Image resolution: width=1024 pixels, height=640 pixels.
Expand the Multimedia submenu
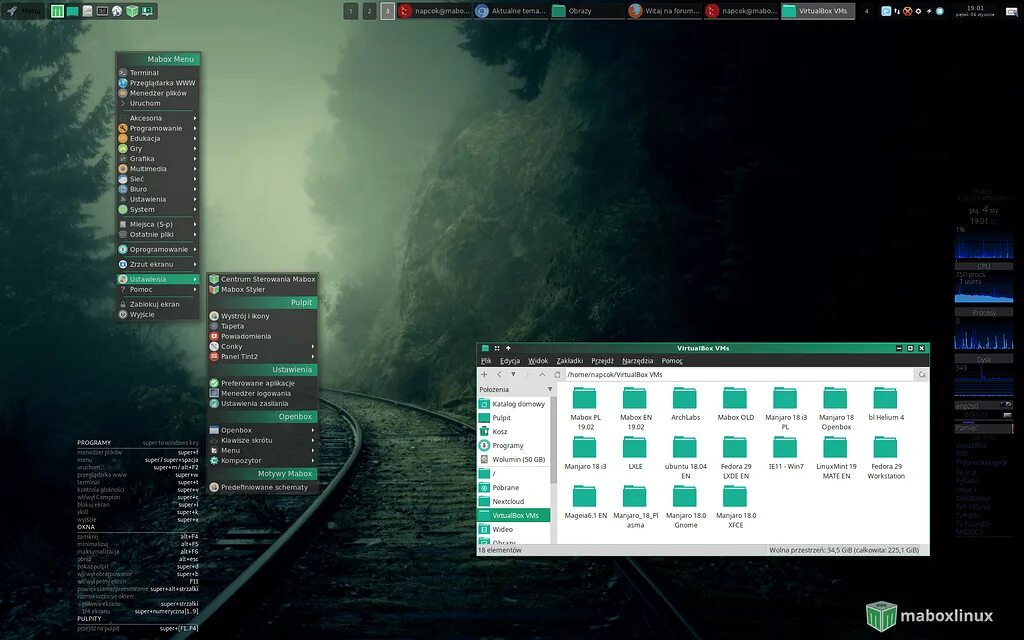[x=157, y=168]
